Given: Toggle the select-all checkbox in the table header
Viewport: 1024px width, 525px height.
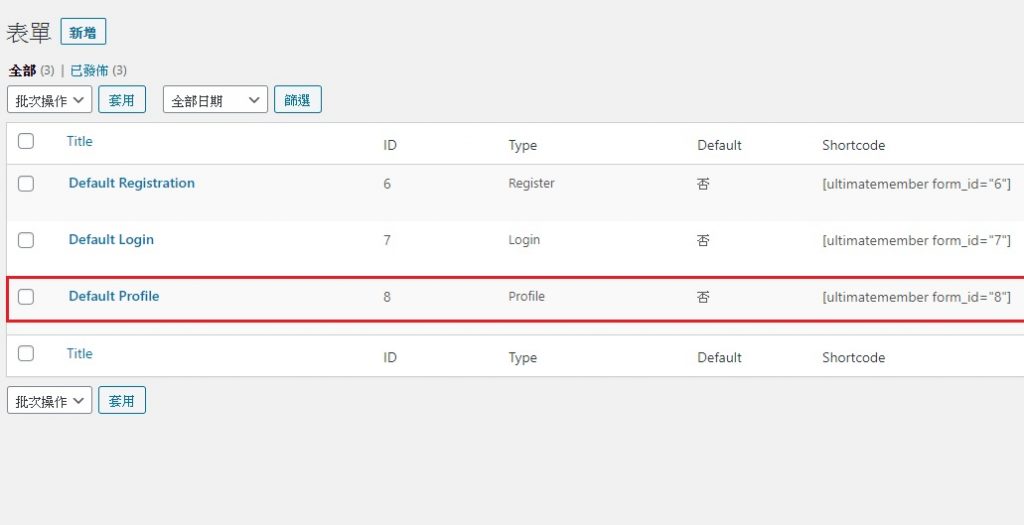Looking at the screenshot, I should [26, 141].
